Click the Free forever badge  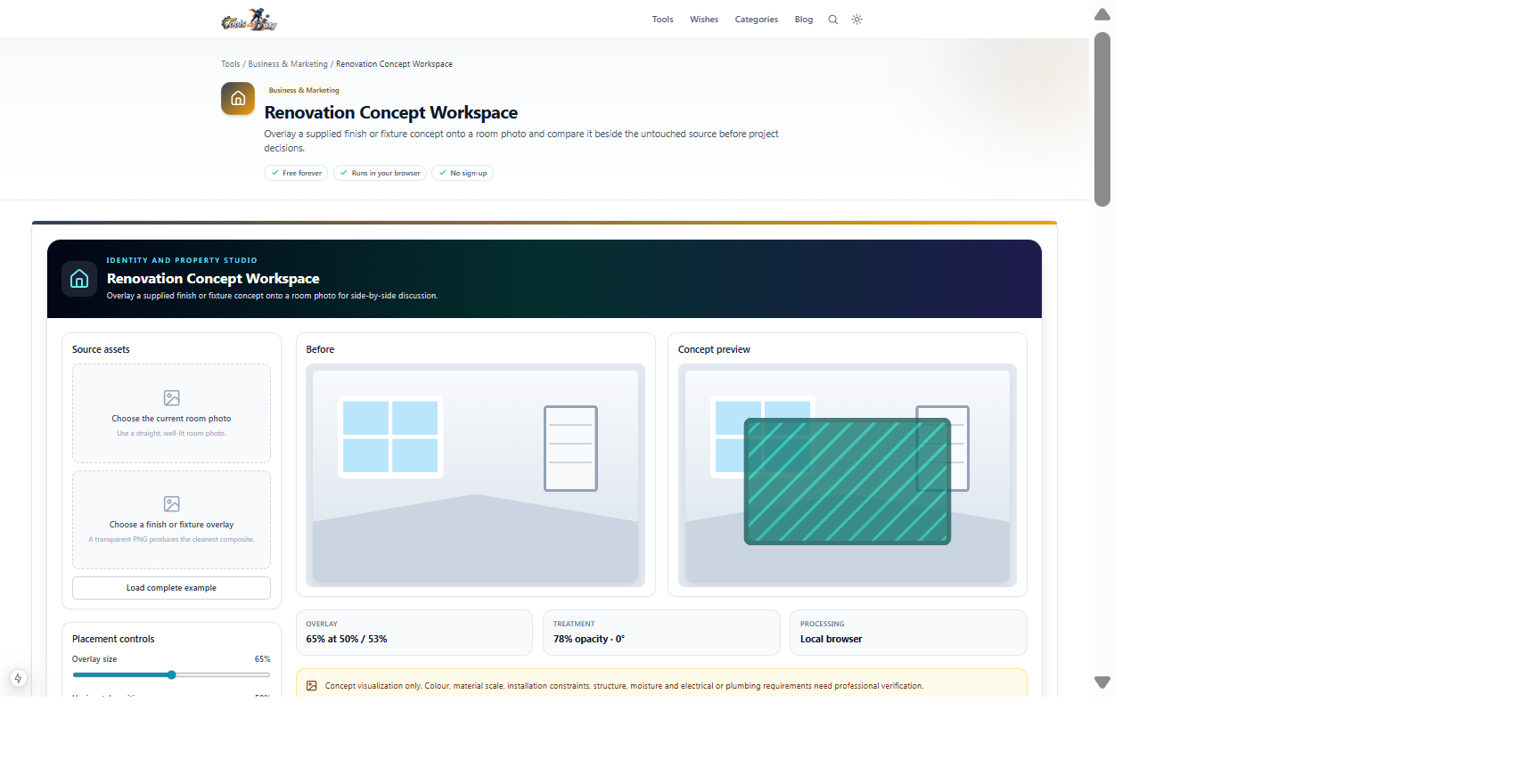click(296, 173)
